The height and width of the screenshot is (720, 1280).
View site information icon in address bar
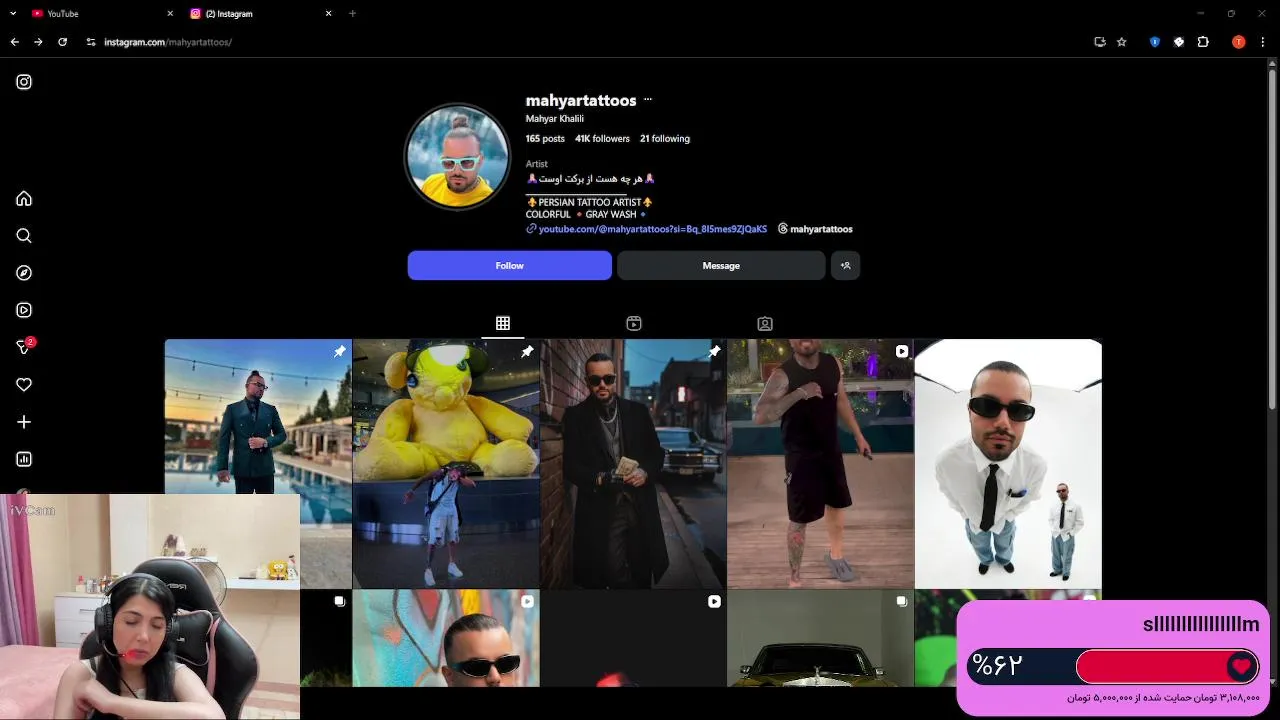pos(90,42)
